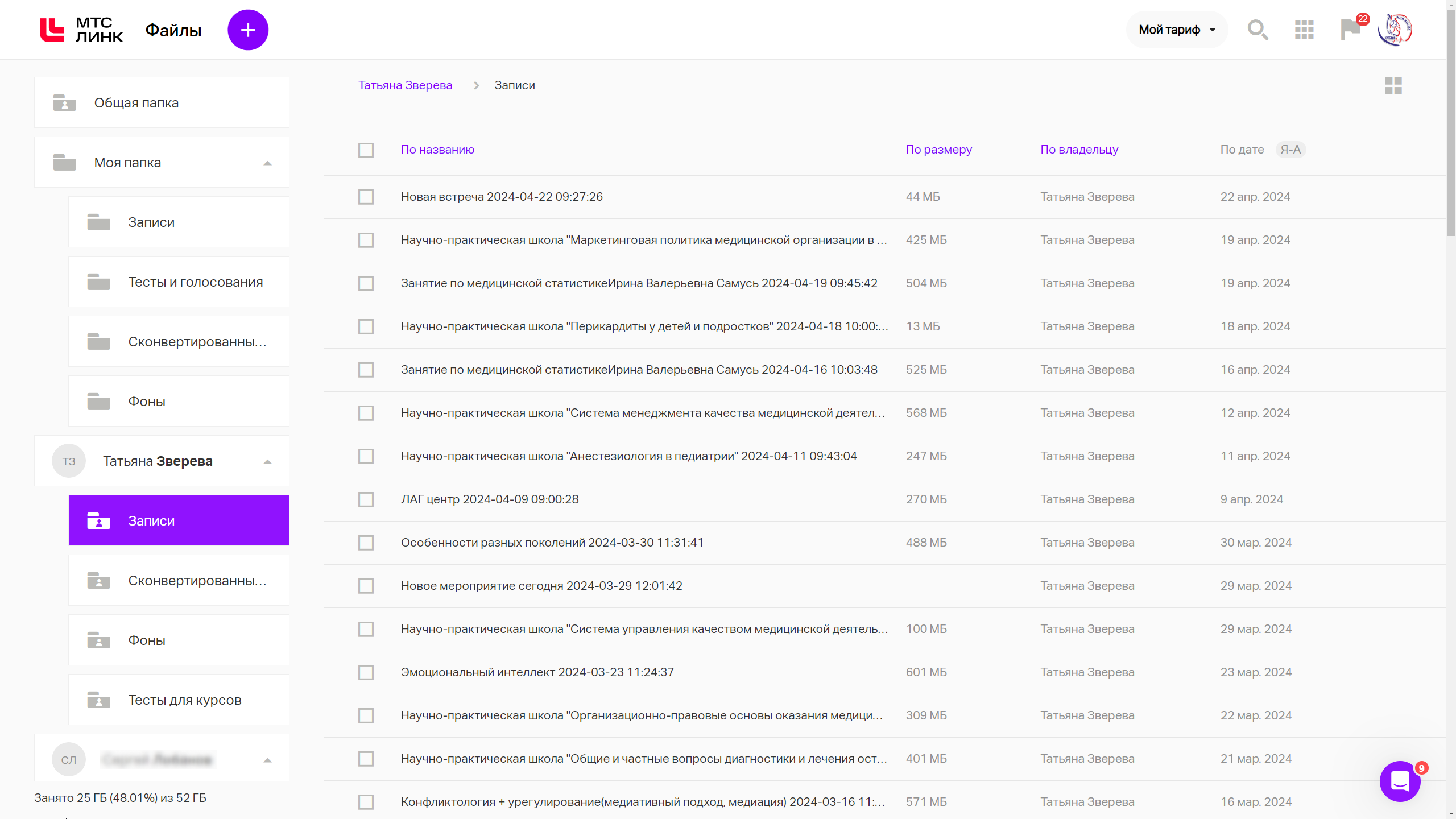1456x819 pixels.
Task: Open Тесты и голосования folder
Action: 179,282
